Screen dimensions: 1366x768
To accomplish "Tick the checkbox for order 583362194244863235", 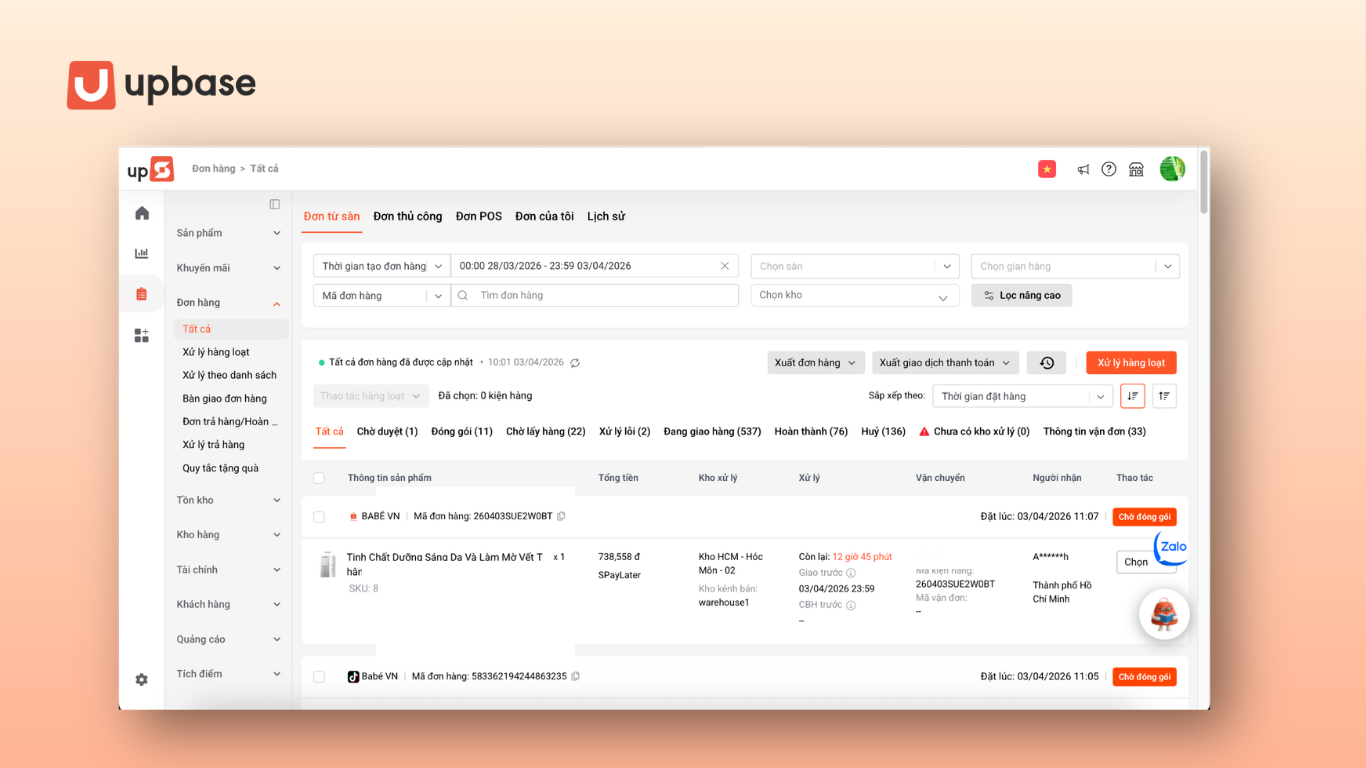I will click(319, 677).
